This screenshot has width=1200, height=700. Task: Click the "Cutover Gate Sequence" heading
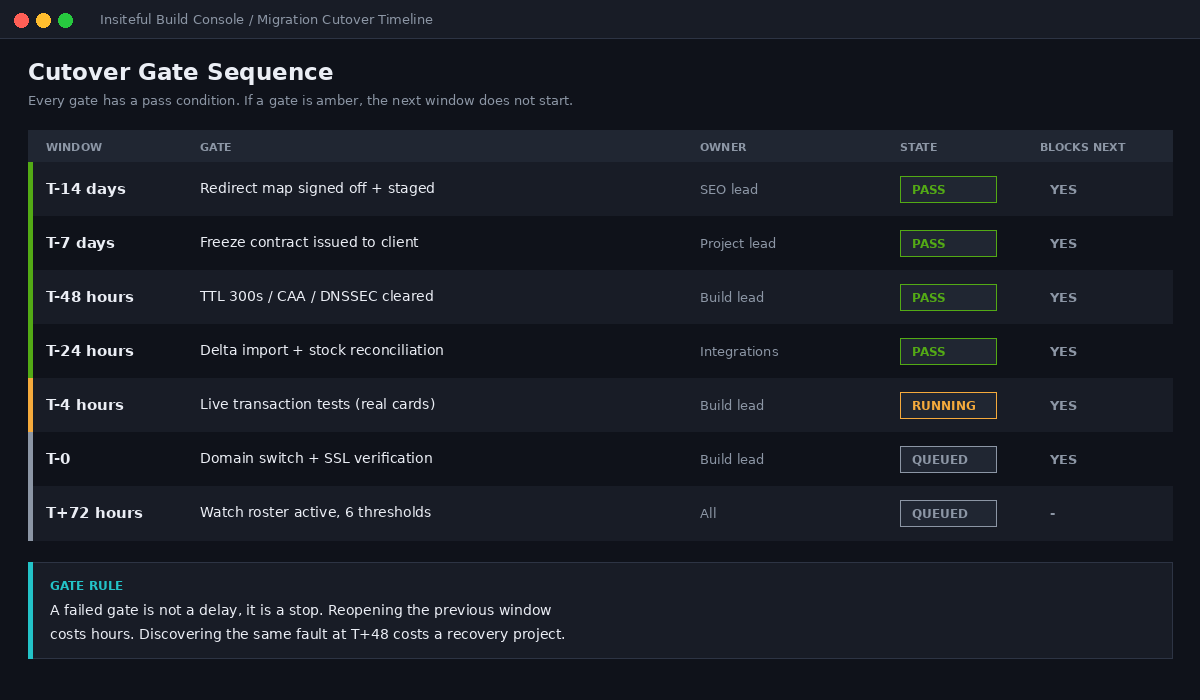click(x=181, y=72)
